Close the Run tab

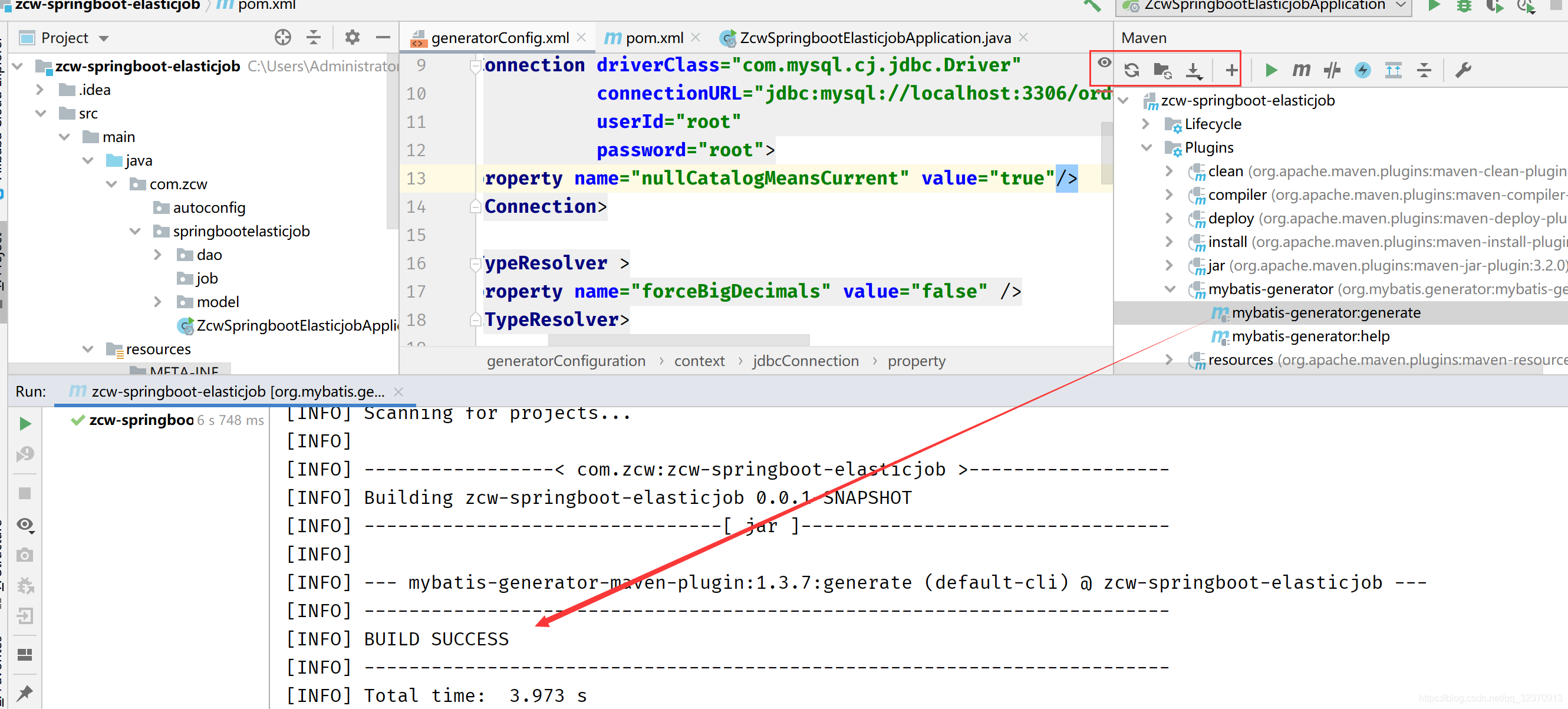(x=398, y=392)
